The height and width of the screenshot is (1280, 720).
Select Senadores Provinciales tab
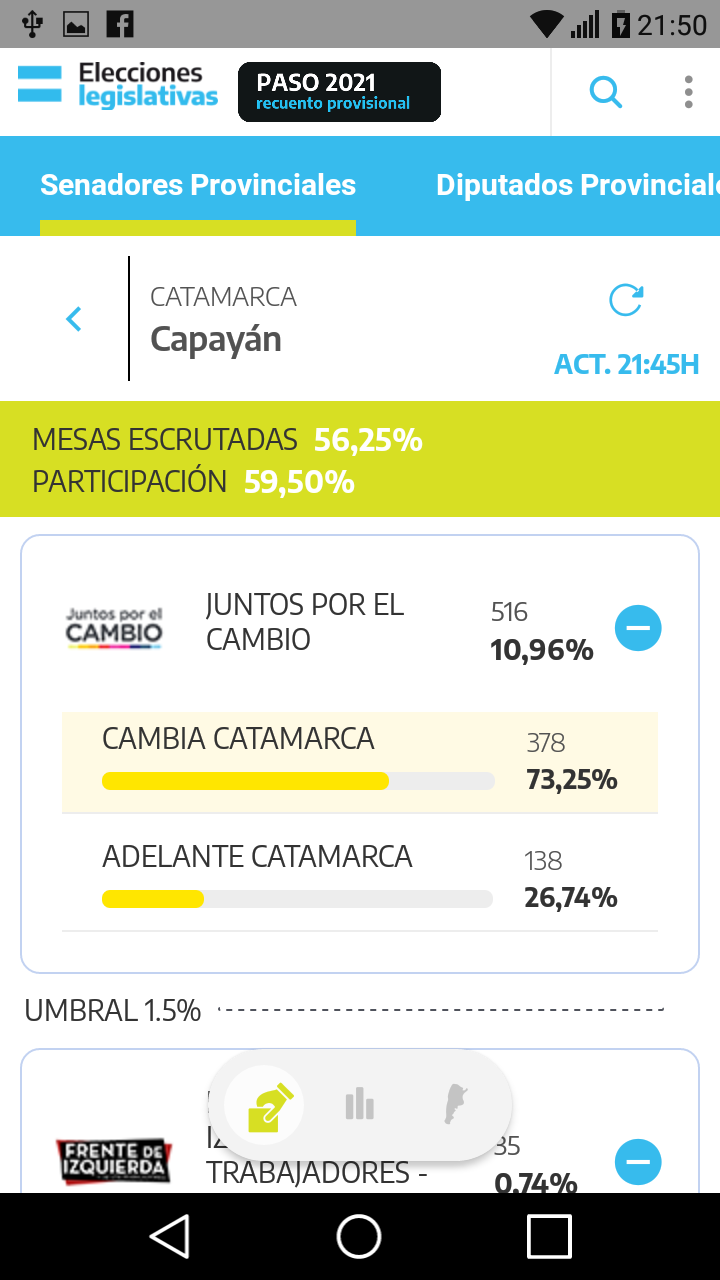[x=198, y=185]
